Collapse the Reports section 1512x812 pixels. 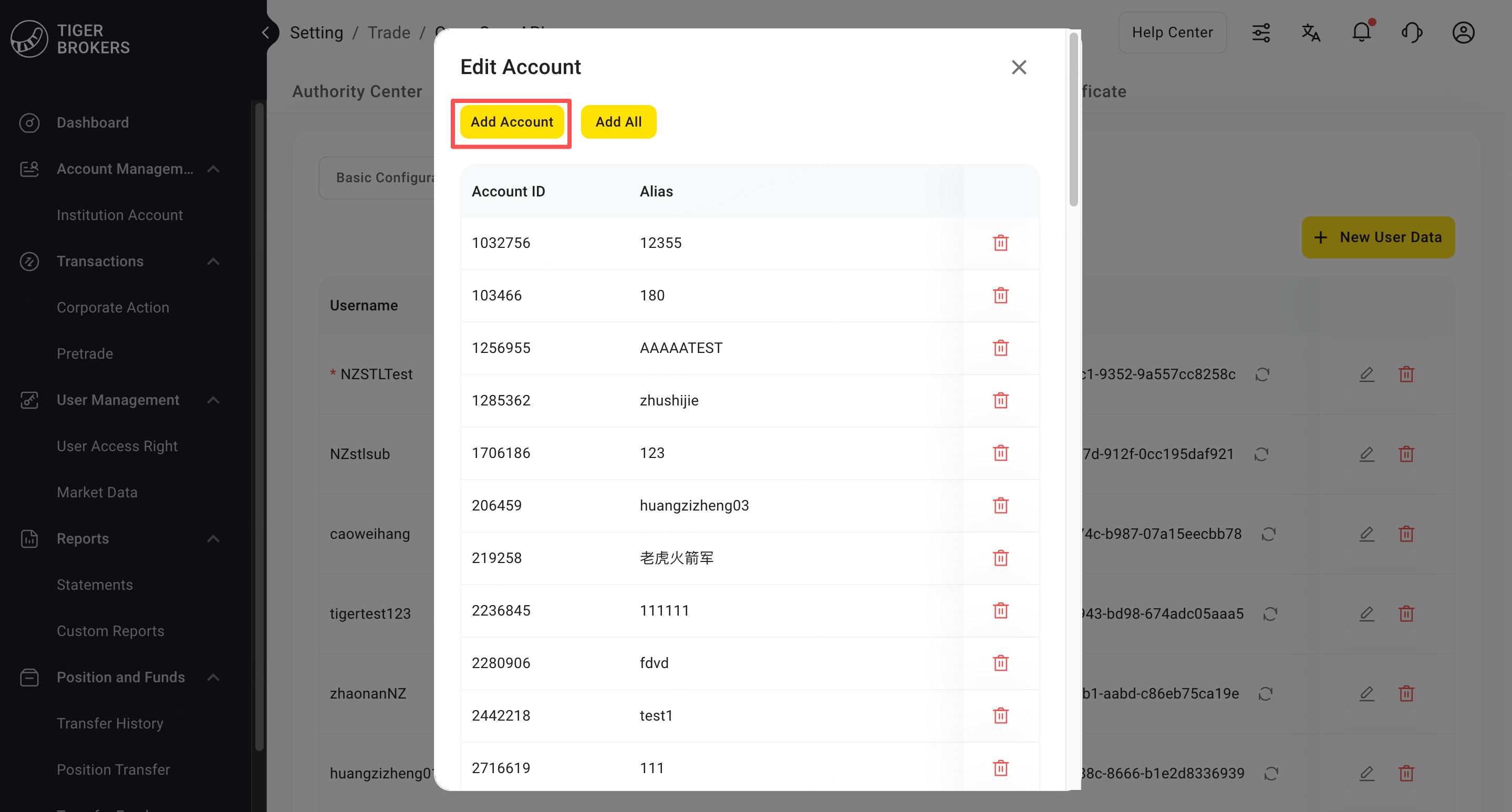click(x=214, y=538)
